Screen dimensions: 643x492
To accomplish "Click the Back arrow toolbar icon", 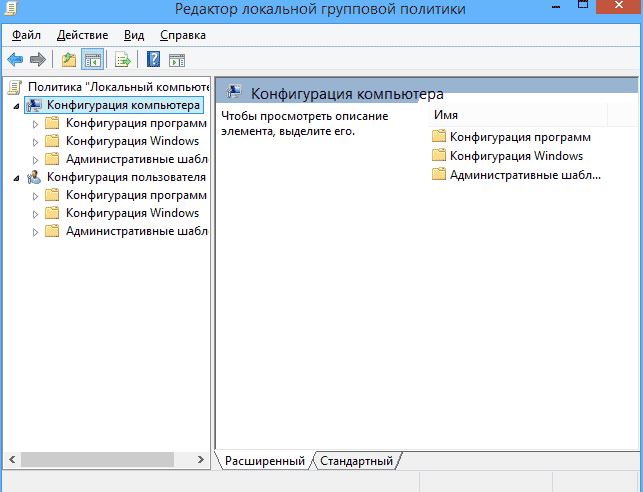I will coord(15,60).
